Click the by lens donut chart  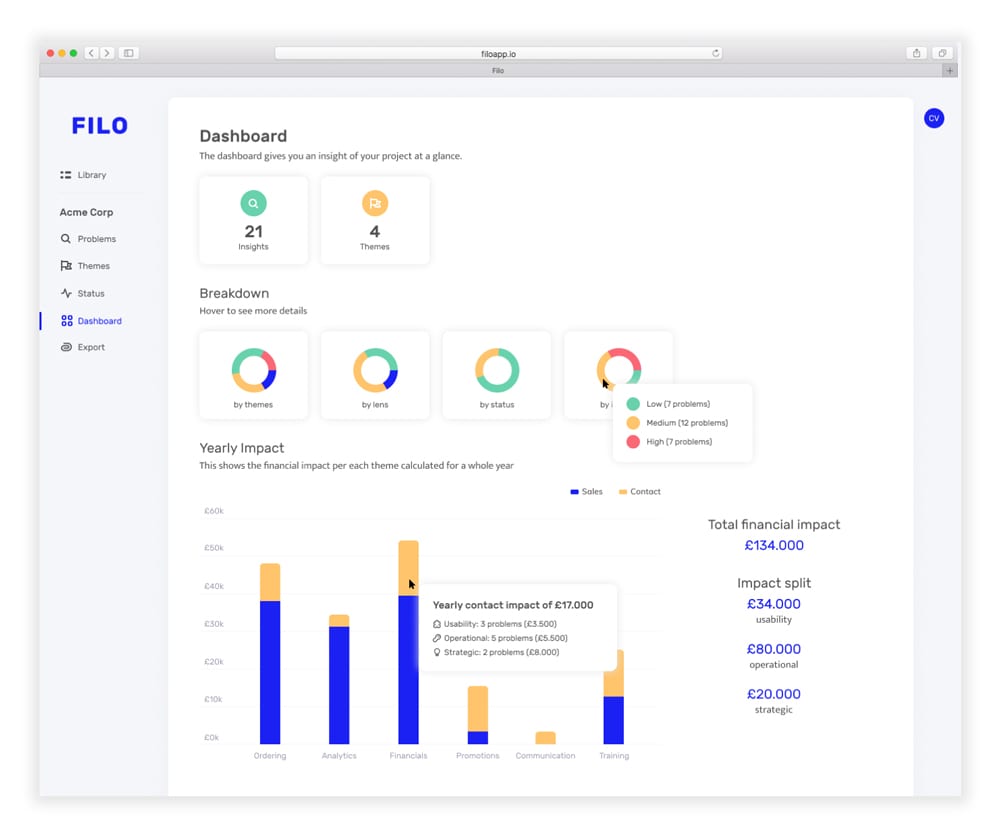376,370
